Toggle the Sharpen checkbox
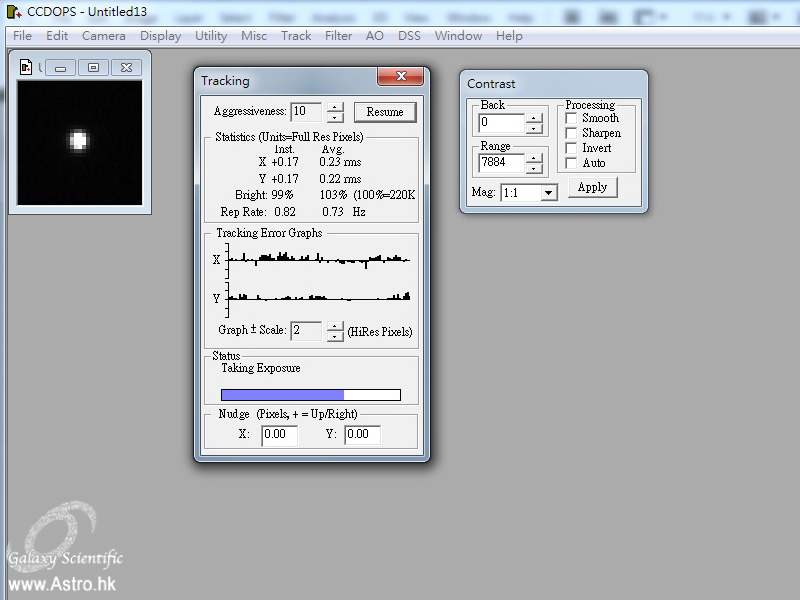 click(571, 133)
